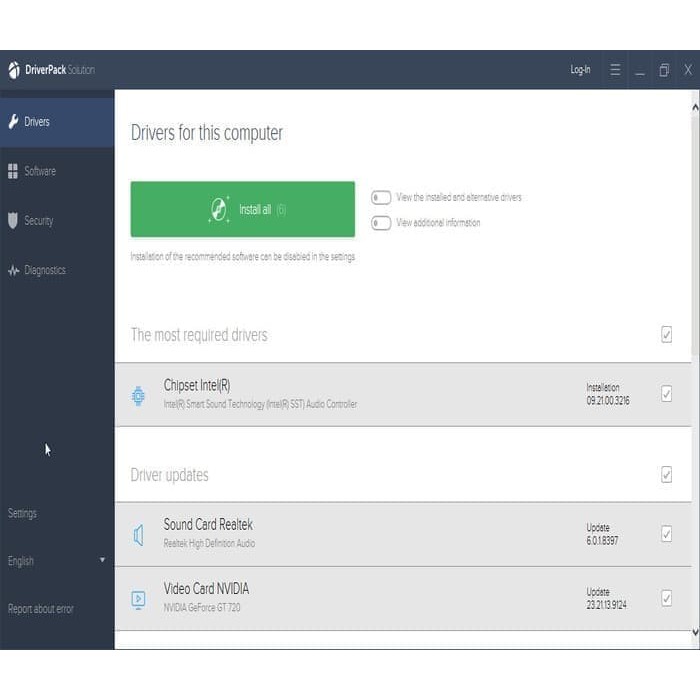Screen dimensions: 700x700
Task: Toggle View the installed and alternative drivers
Action: coord(381,197)
